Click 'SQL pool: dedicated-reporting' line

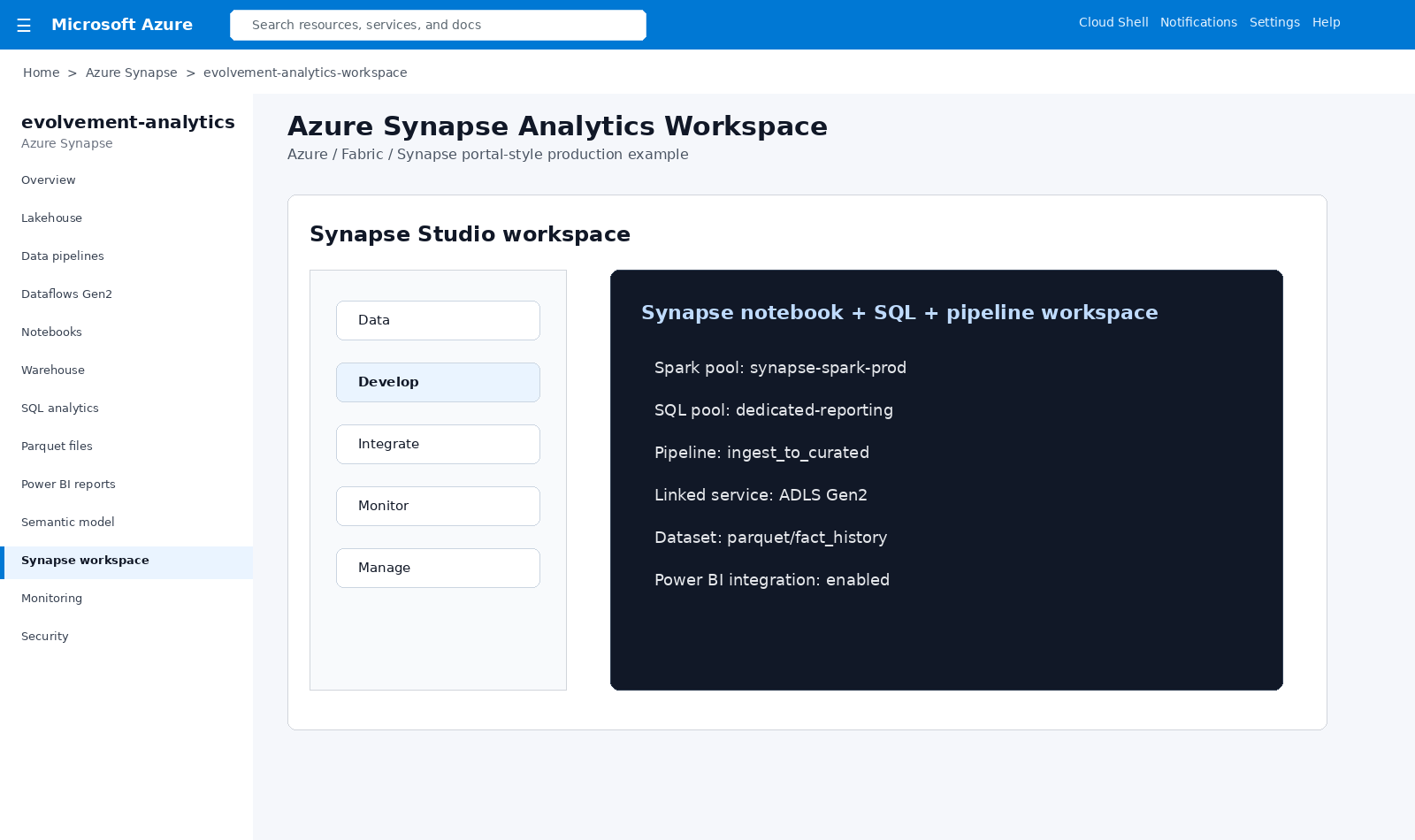(x=774, y=410)
